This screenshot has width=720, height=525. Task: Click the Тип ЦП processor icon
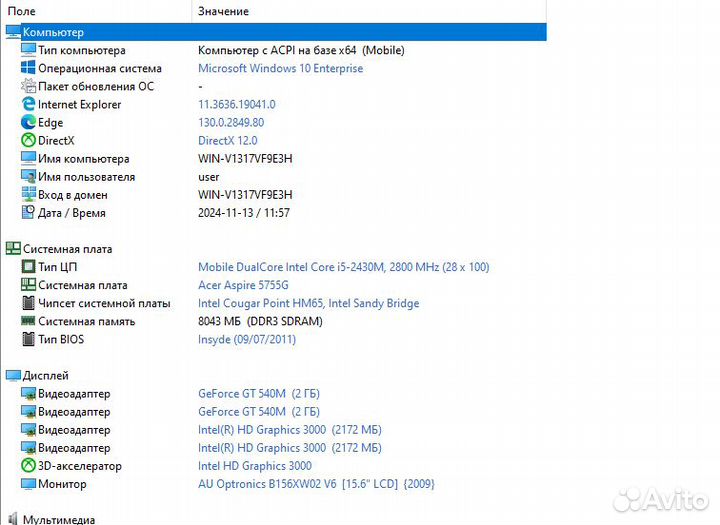click(x=28, y=266)
